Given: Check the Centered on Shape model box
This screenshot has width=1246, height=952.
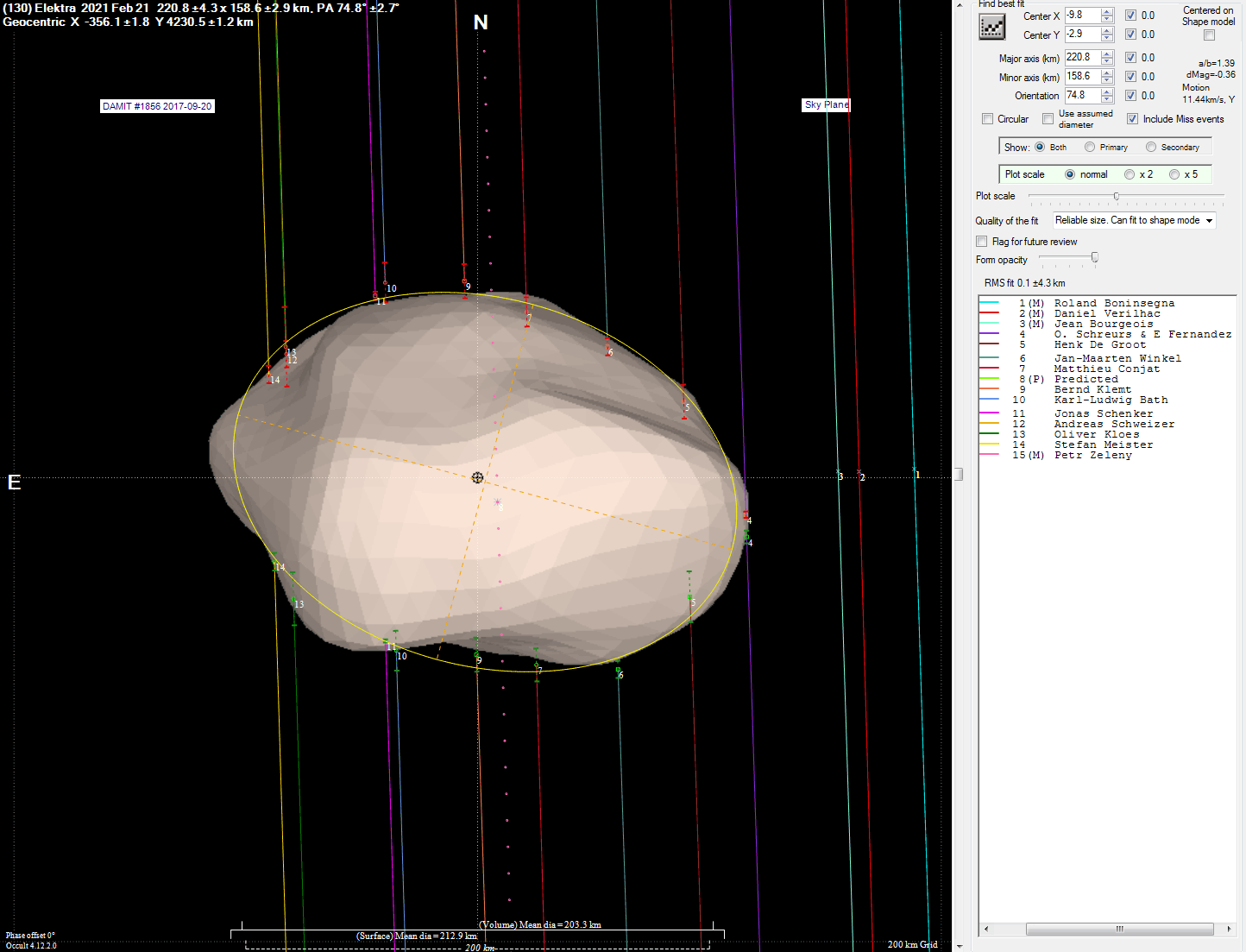Looking at the screenshot, I should 1209,35.
